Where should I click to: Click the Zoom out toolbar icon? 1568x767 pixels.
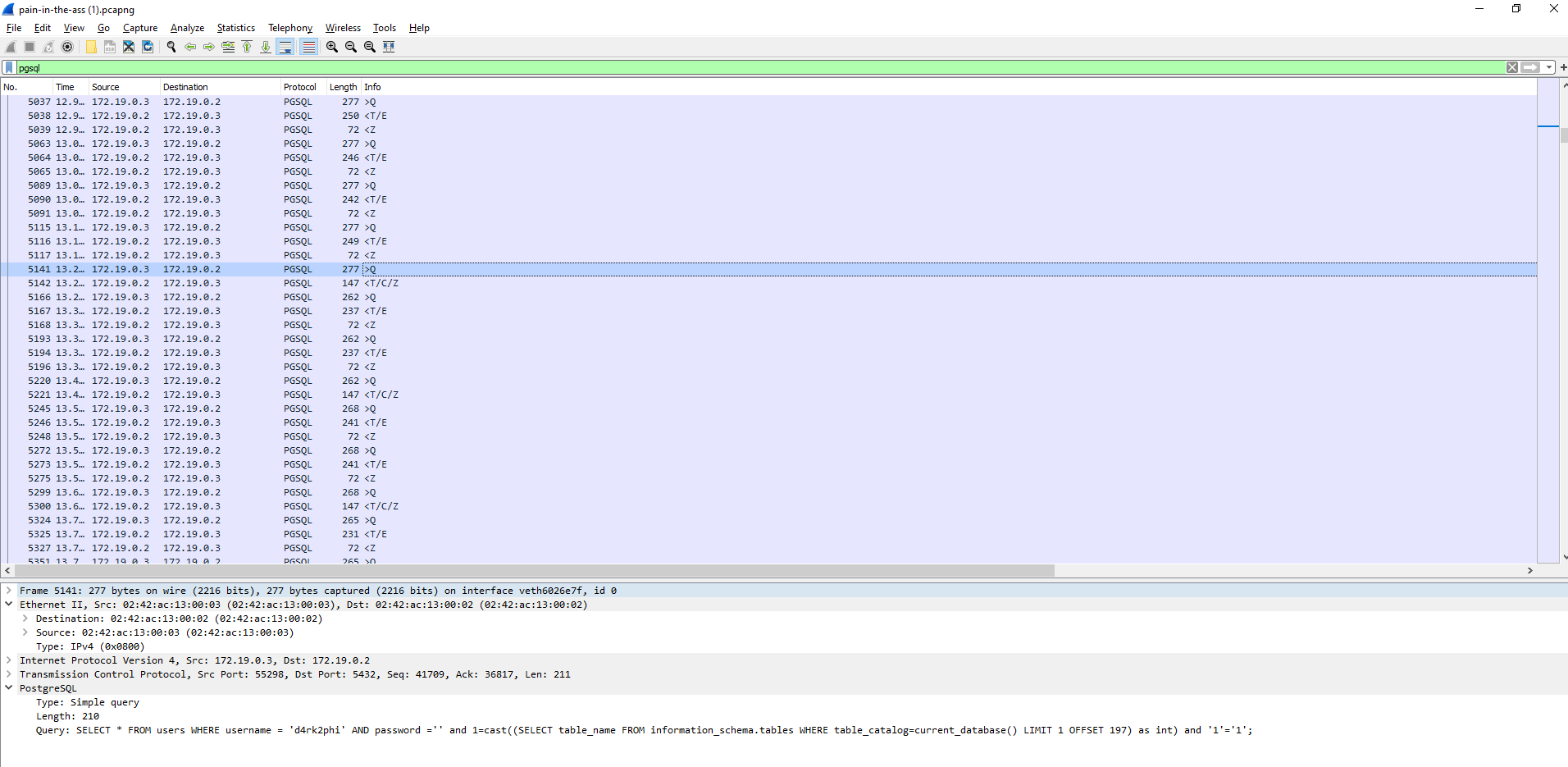[351, 47]
